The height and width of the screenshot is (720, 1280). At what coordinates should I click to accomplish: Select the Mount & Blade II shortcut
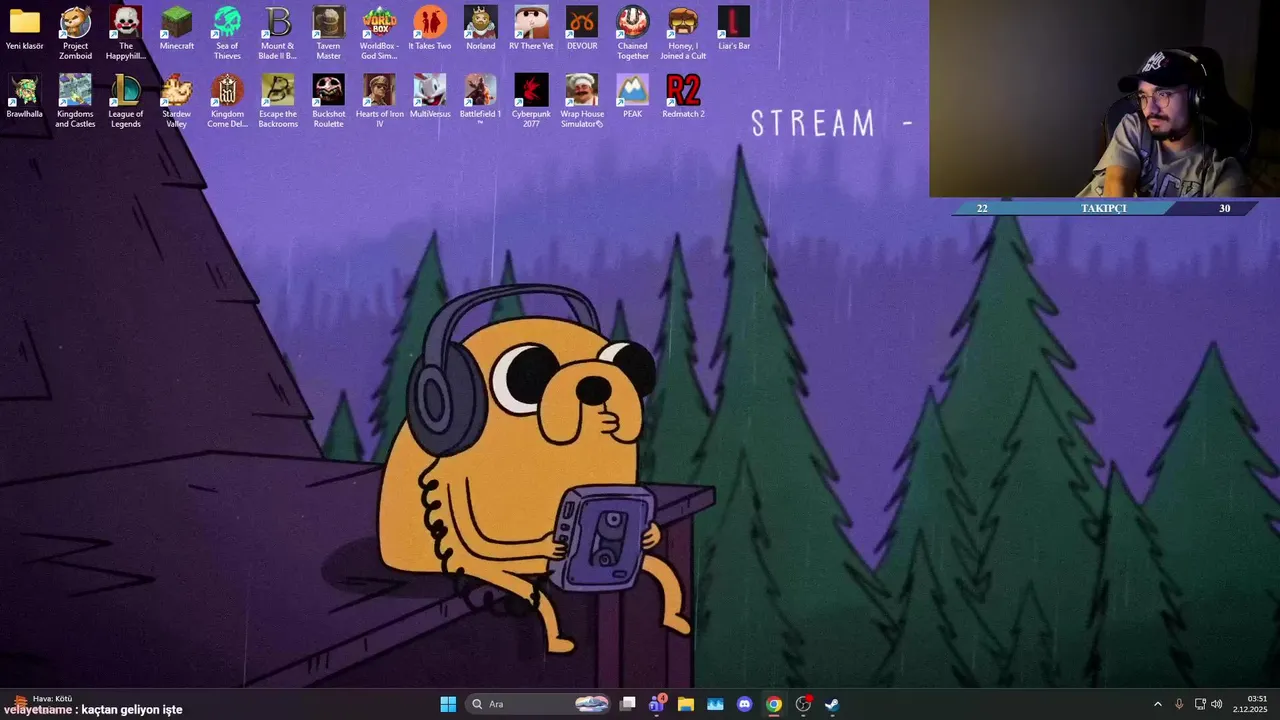pyautogui.click(x=278, y=33)
